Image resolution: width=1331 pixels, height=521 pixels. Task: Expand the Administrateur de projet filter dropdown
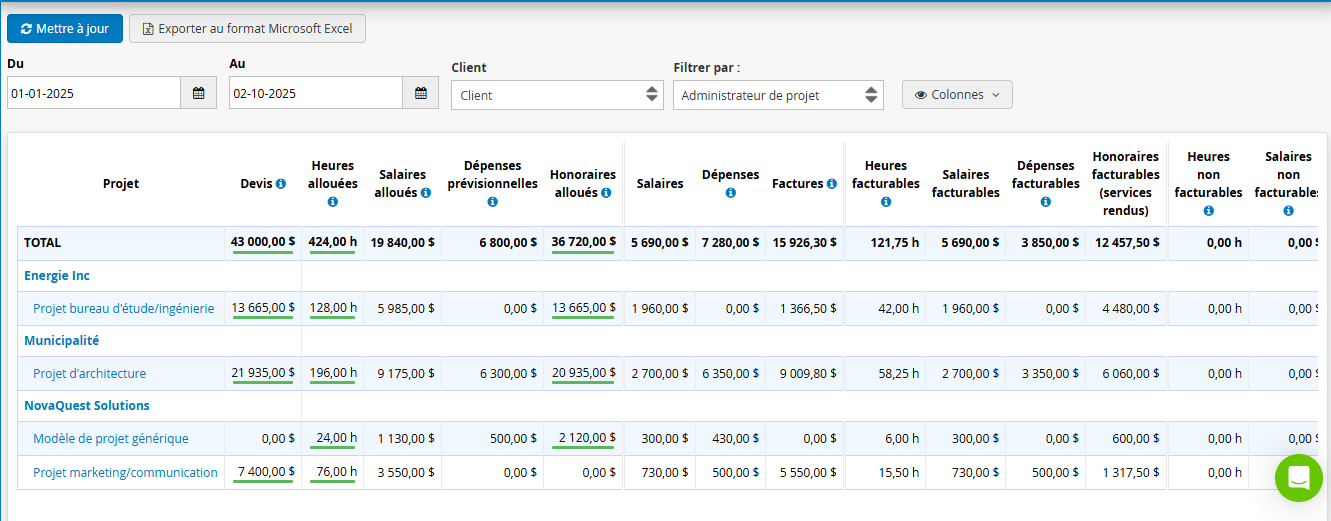(778, 95)
